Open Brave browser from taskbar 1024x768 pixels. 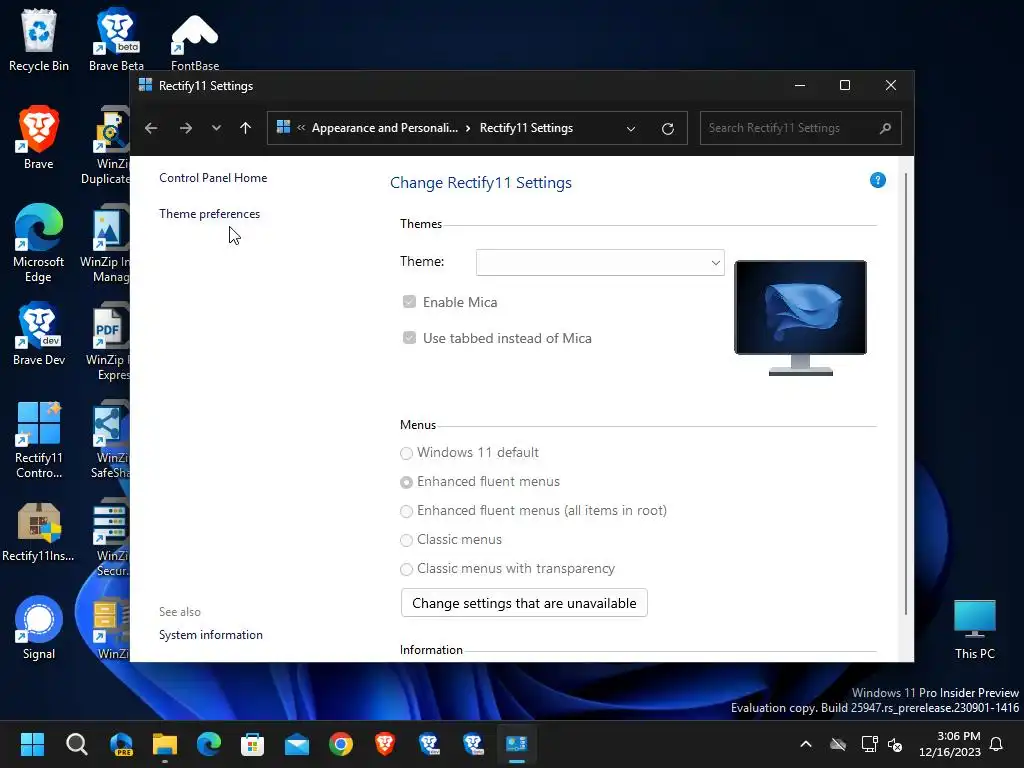coord(385,744)
